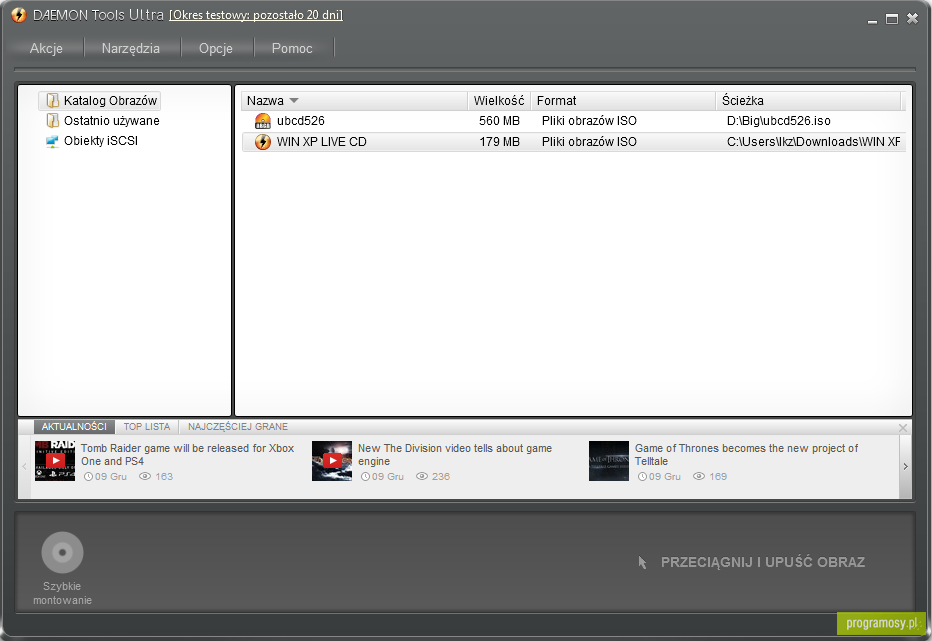
Task: Play The Division video thumbnail
Action: (332, 461)
